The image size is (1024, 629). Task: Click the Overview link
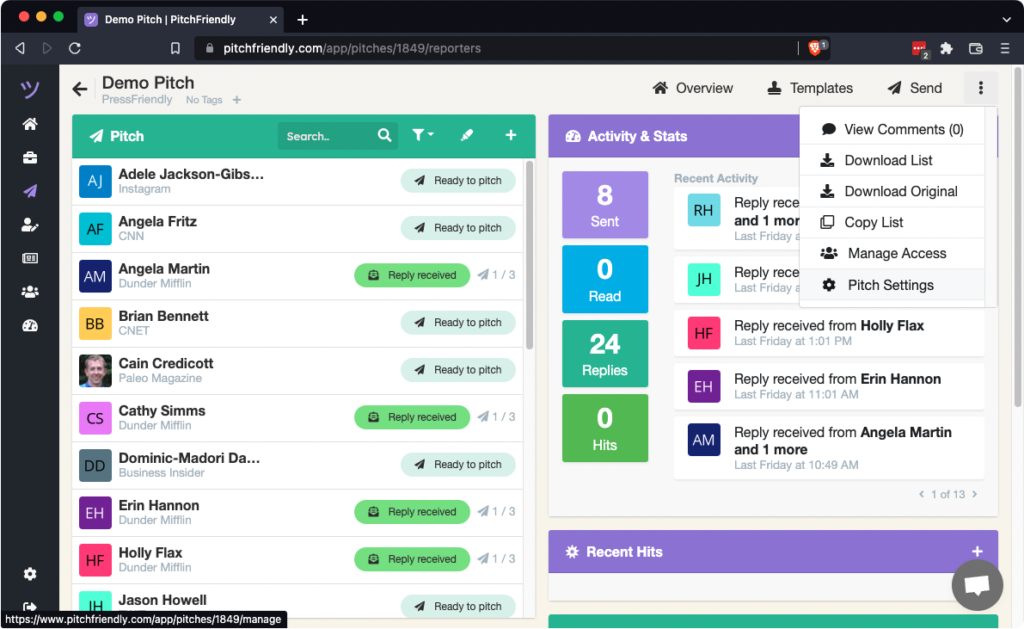(693, 88)
